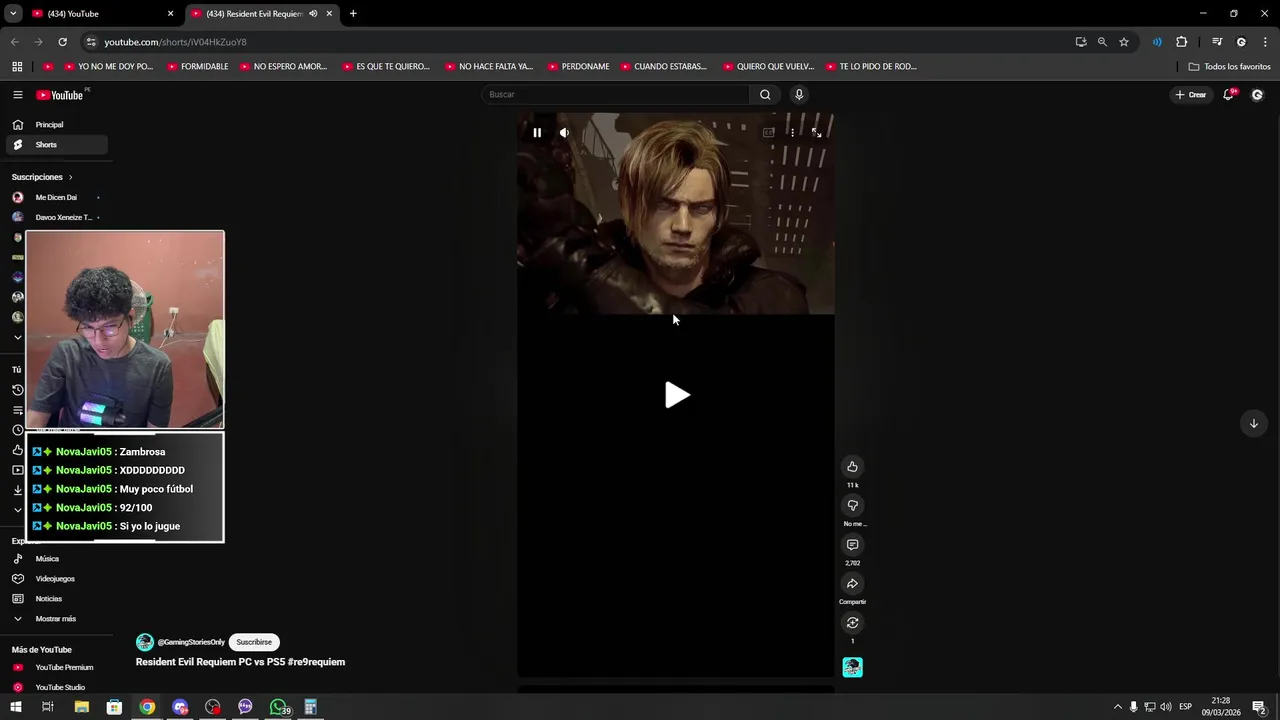Select Shorts in the sidebar
1280x720 pixels.
[56, 145]
